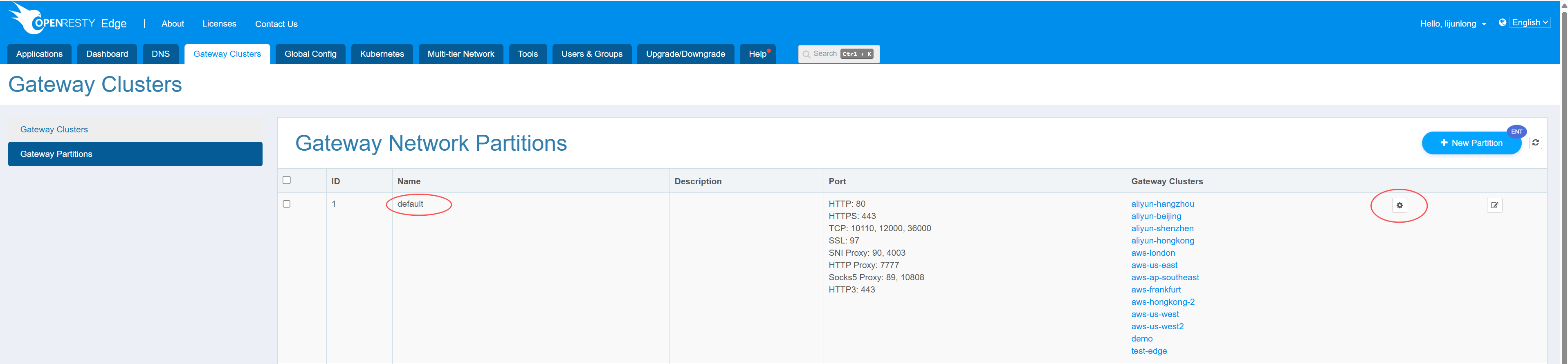Follow the aws-frankfurt cluster link
Viewport: 1568px width, 364px height.
[1155, 290]
